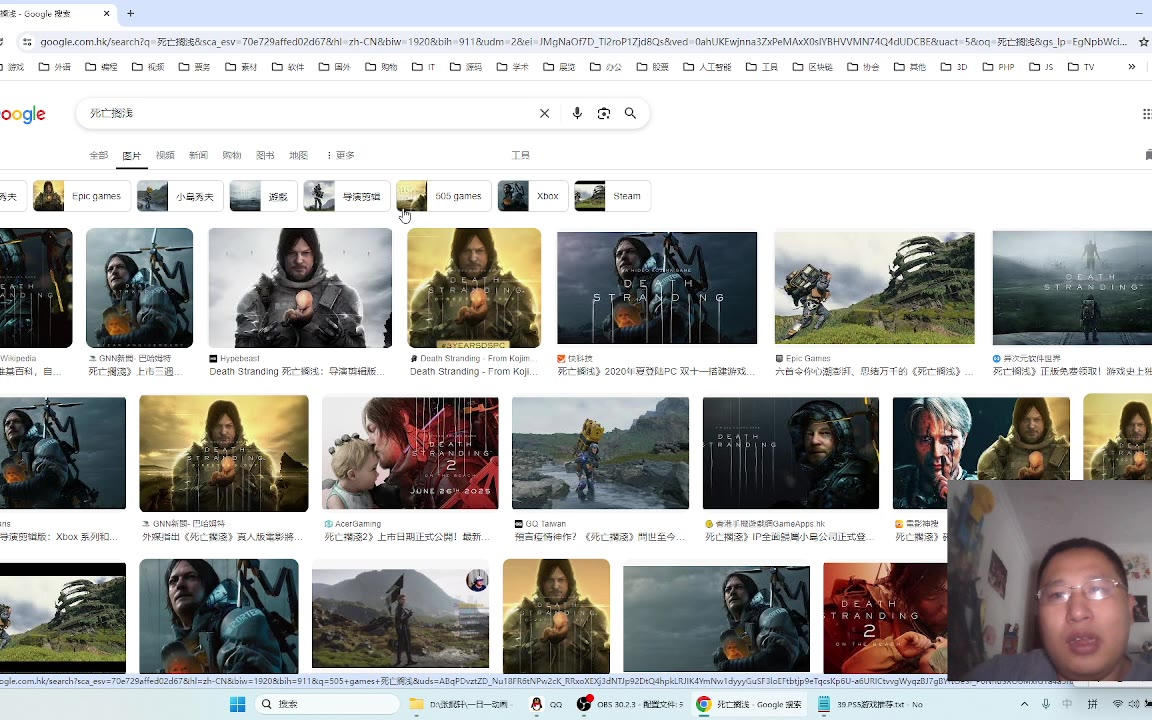Viewport: 1152px width, 720px height.
Task: Click the browser address bar URL
Action: click(x=583, y=42)
